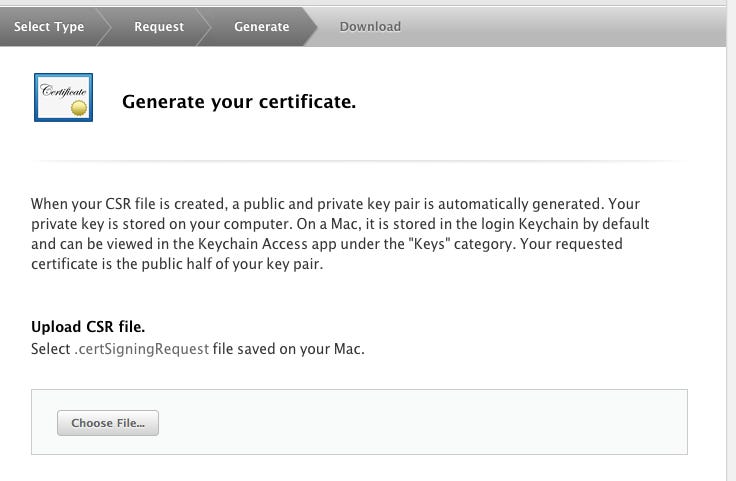Click the "saved on your Mac" instruction text
Screen dimensions: 736x481
pos(289,350)
